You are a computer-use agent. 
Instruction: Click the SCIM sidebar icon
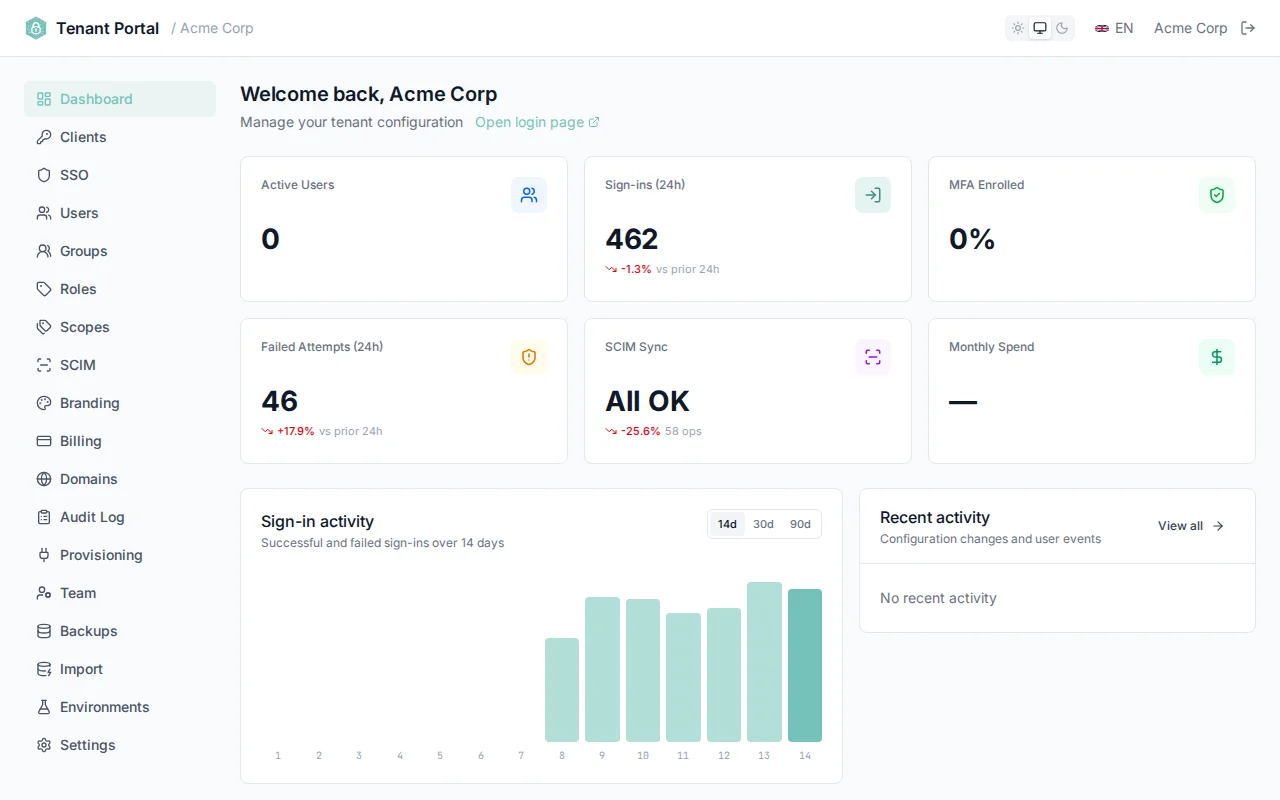[44, 365]
